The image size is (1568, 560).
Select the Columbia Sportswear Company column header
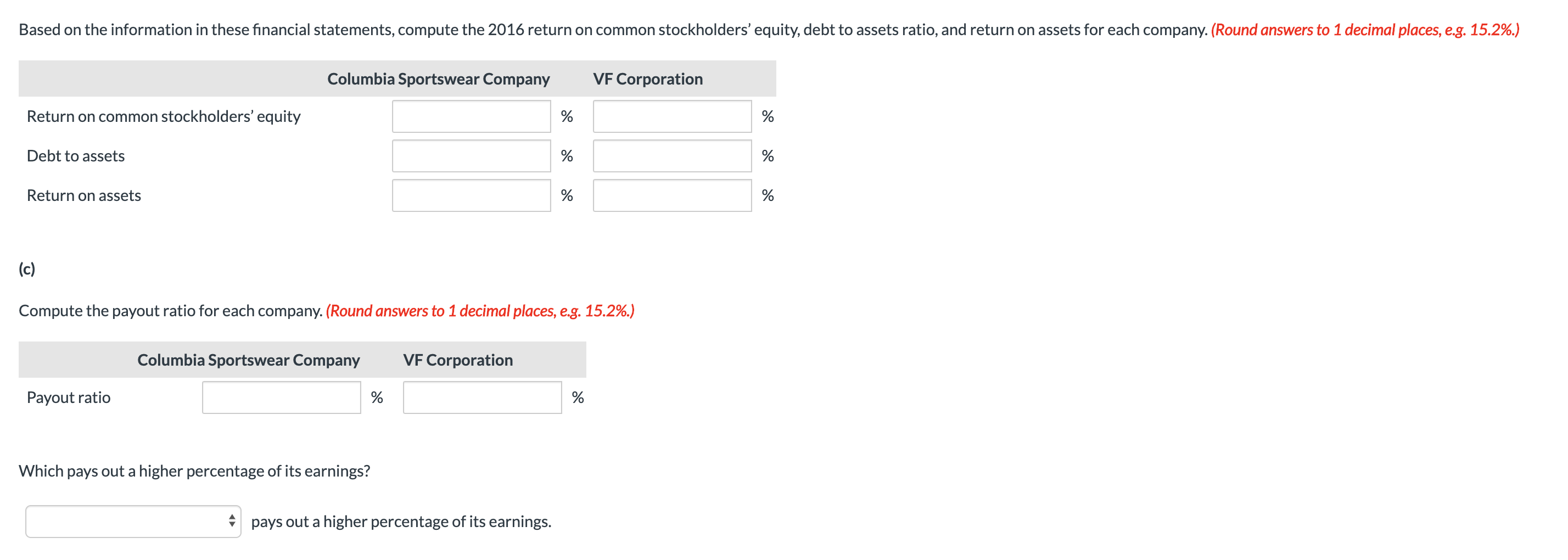pyautogui.click(x=438, y=79)
